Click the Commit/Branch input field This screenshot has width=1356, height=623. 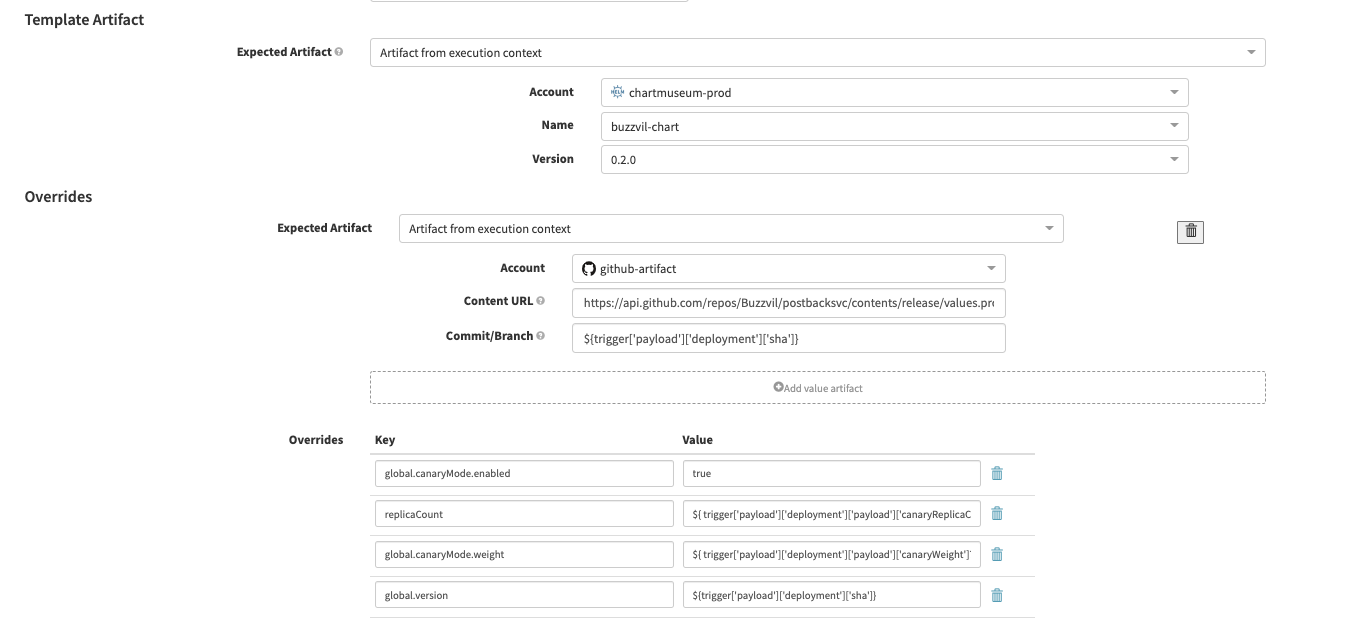[789, 339]
